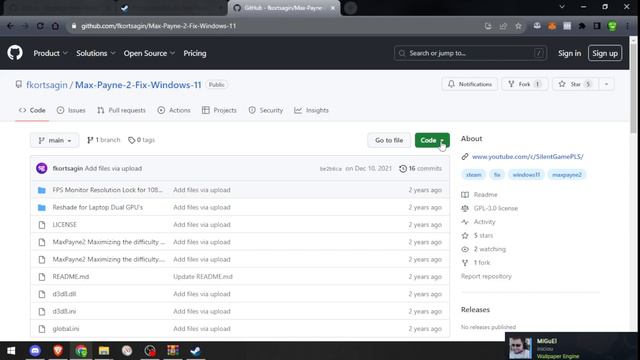Image resolution: width=640 pixels, height=360 pixels.
Task: Focus the Search or jump to field
Action: pos(470,53)
